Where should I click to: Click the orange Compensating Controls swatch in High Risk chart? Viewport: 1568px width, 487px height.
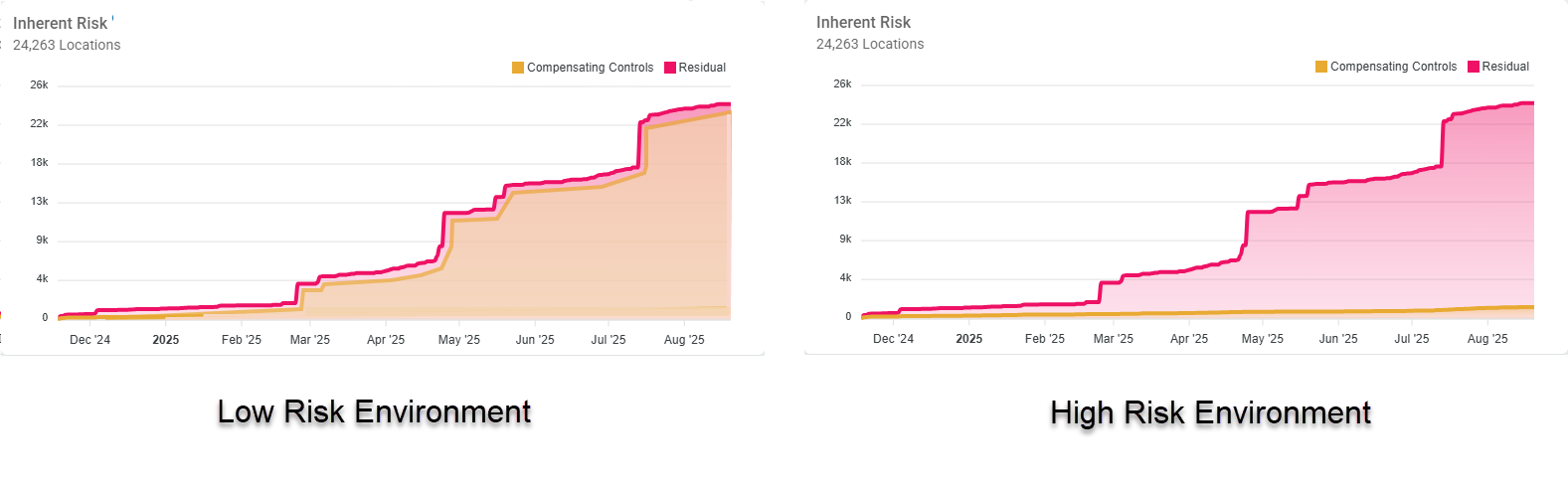coord(1321,67)
